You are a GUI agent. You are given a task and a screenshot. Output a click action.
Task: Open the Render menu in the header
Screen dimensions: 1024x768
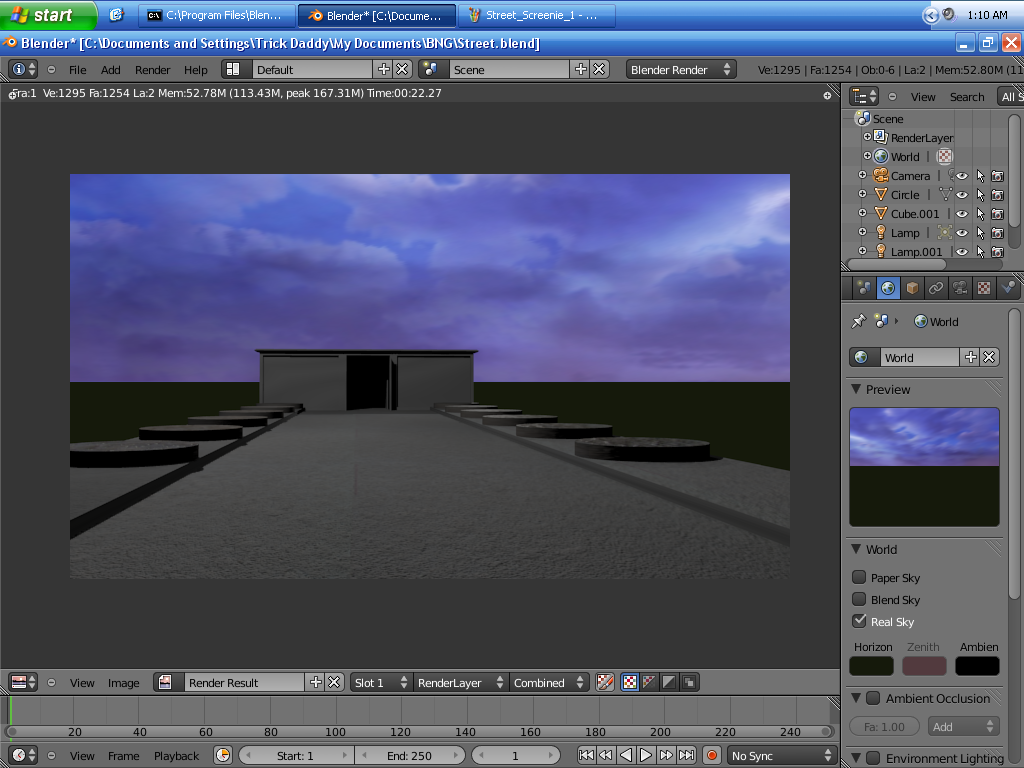(152, 70)
